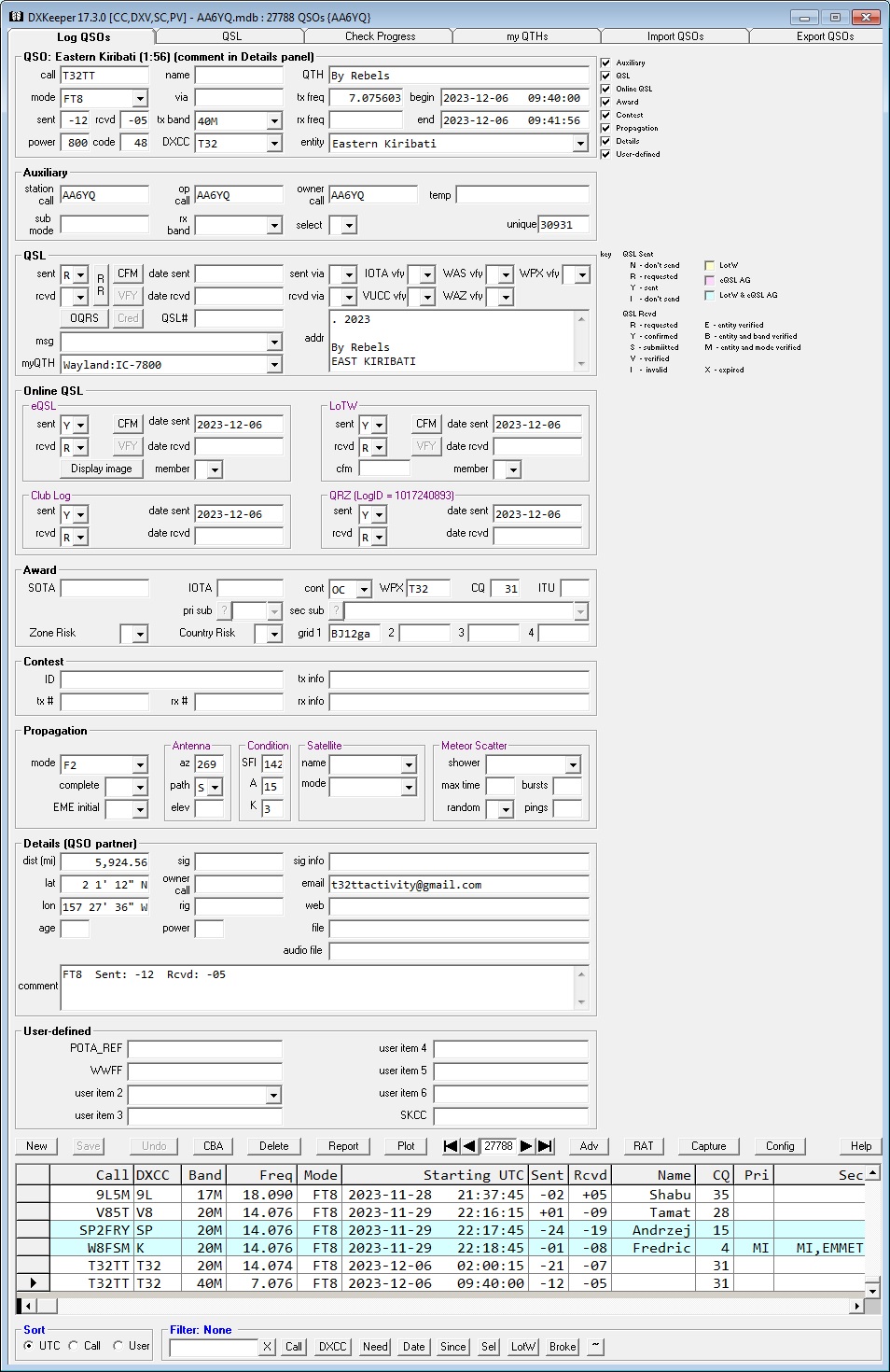This screenshot has height=1372, width=890.
Task: Select the Log QSOs tab
Action: (x=83, y=36)
